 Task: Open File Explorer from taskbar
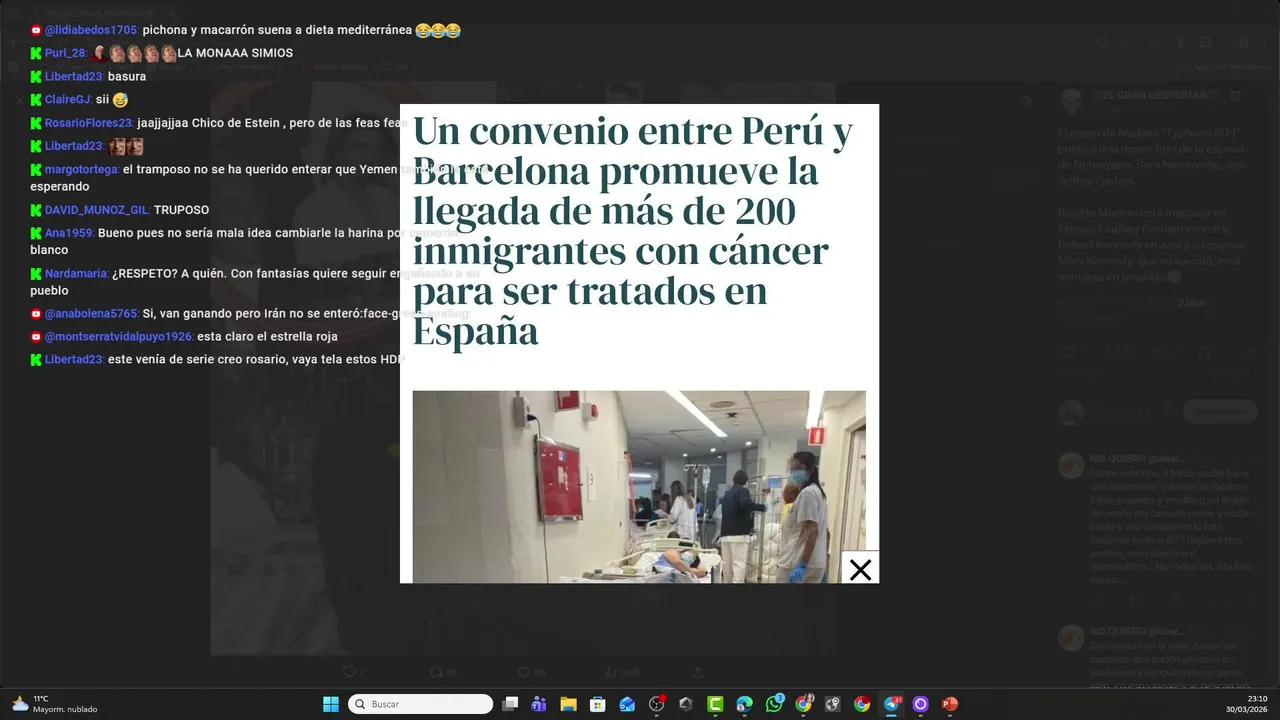pyautogui.click(x=568, y=704)
